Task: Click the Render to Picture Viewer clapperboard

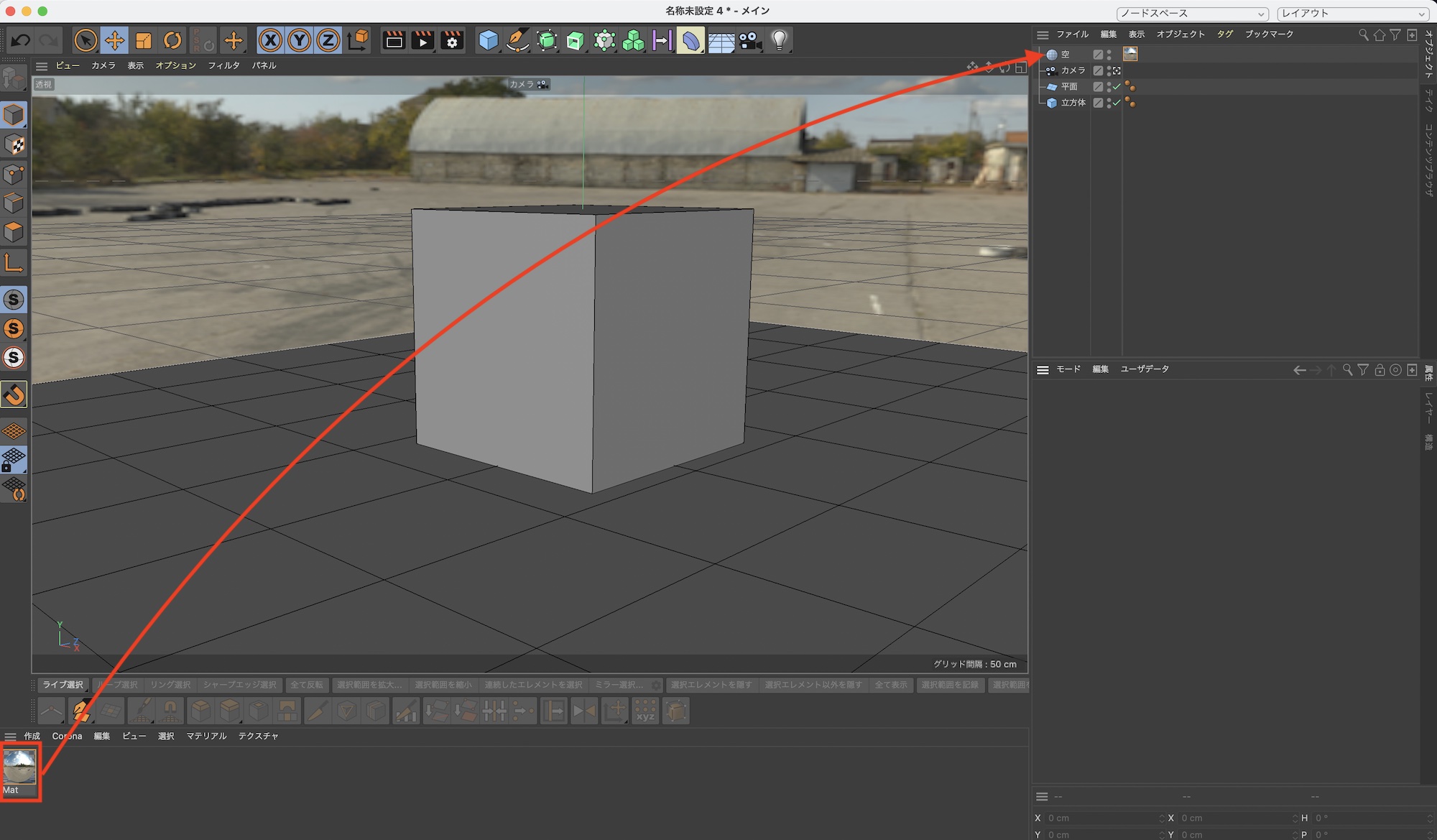Action: pyautogui.click(x=422, y=40)
